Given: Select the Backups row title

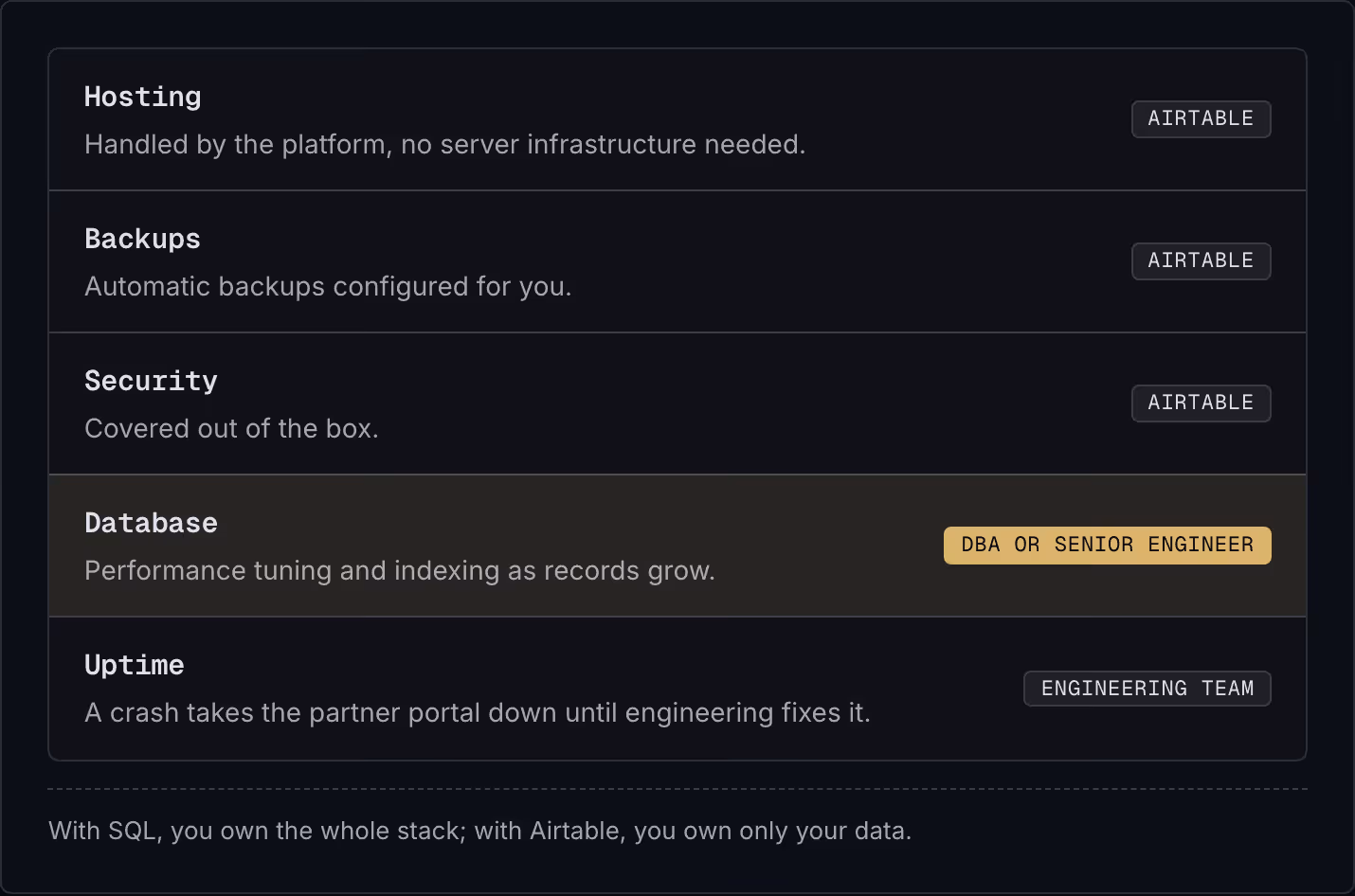Looking at the screenshot, I should (142, 239).
